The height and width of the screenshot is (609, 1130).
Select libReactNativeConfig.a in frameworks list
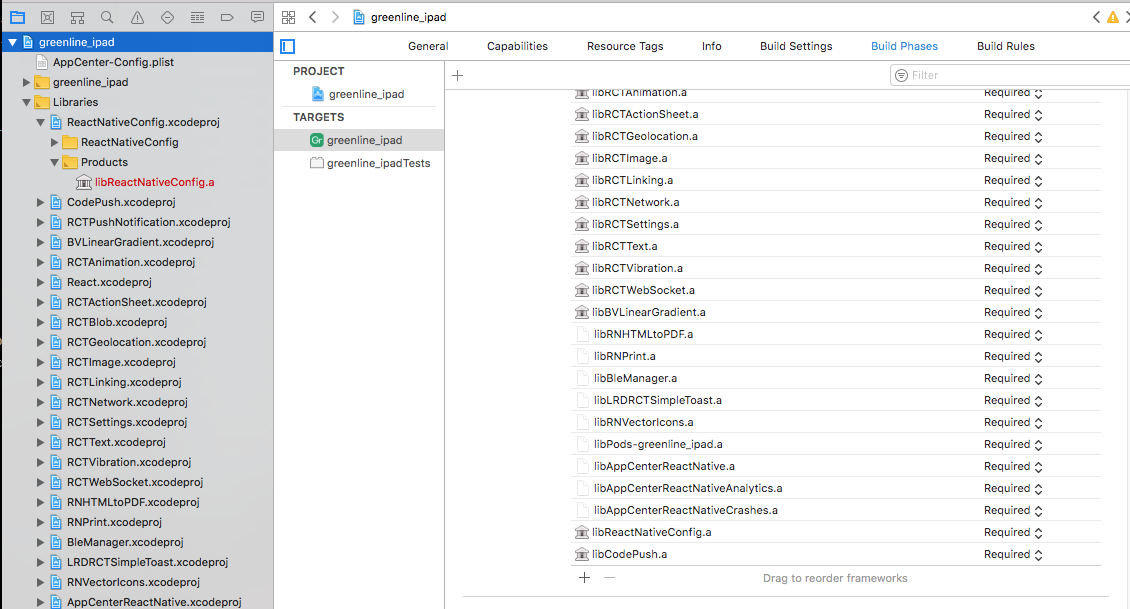click(836, 532)
